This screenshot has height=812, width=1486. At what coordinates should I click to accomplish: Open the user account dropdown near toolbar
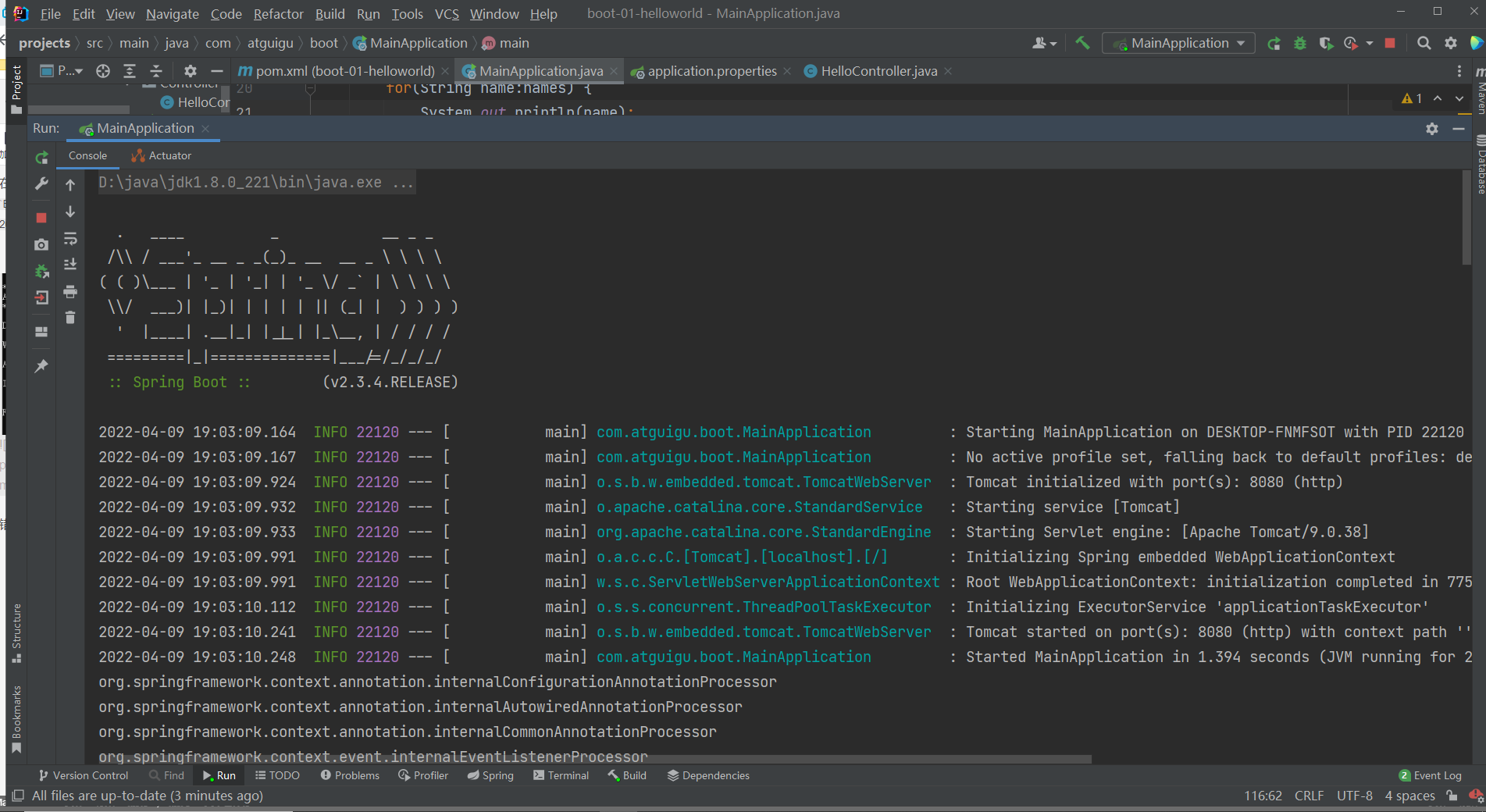[1044, 43]
